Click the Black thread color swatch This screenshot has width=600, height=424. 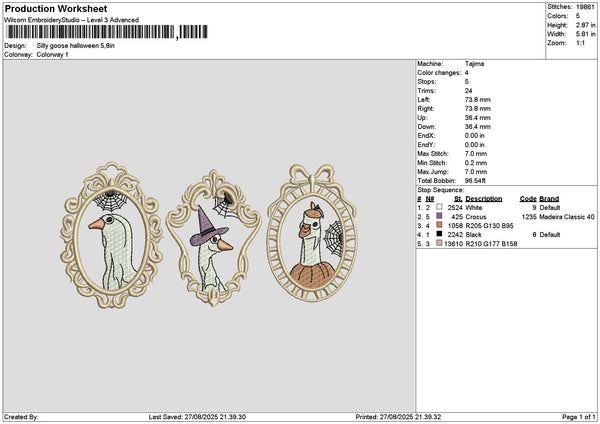tap(439, 234)
